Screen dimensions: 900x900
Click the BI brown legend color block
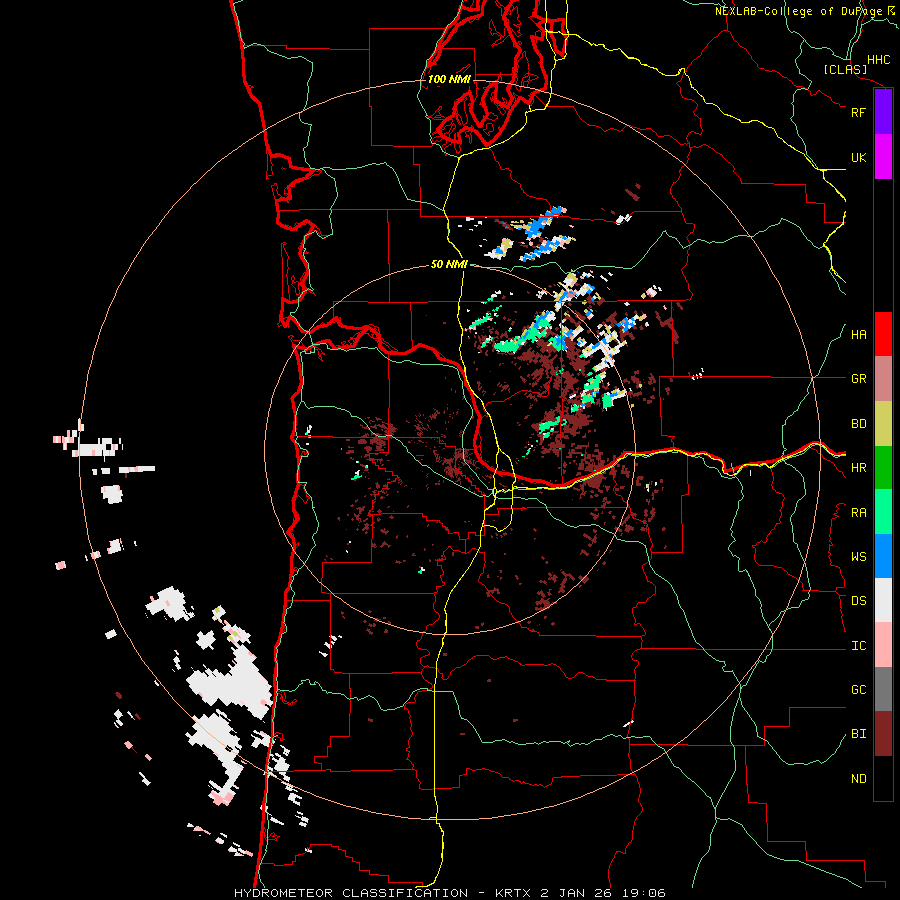coord(883,734)
